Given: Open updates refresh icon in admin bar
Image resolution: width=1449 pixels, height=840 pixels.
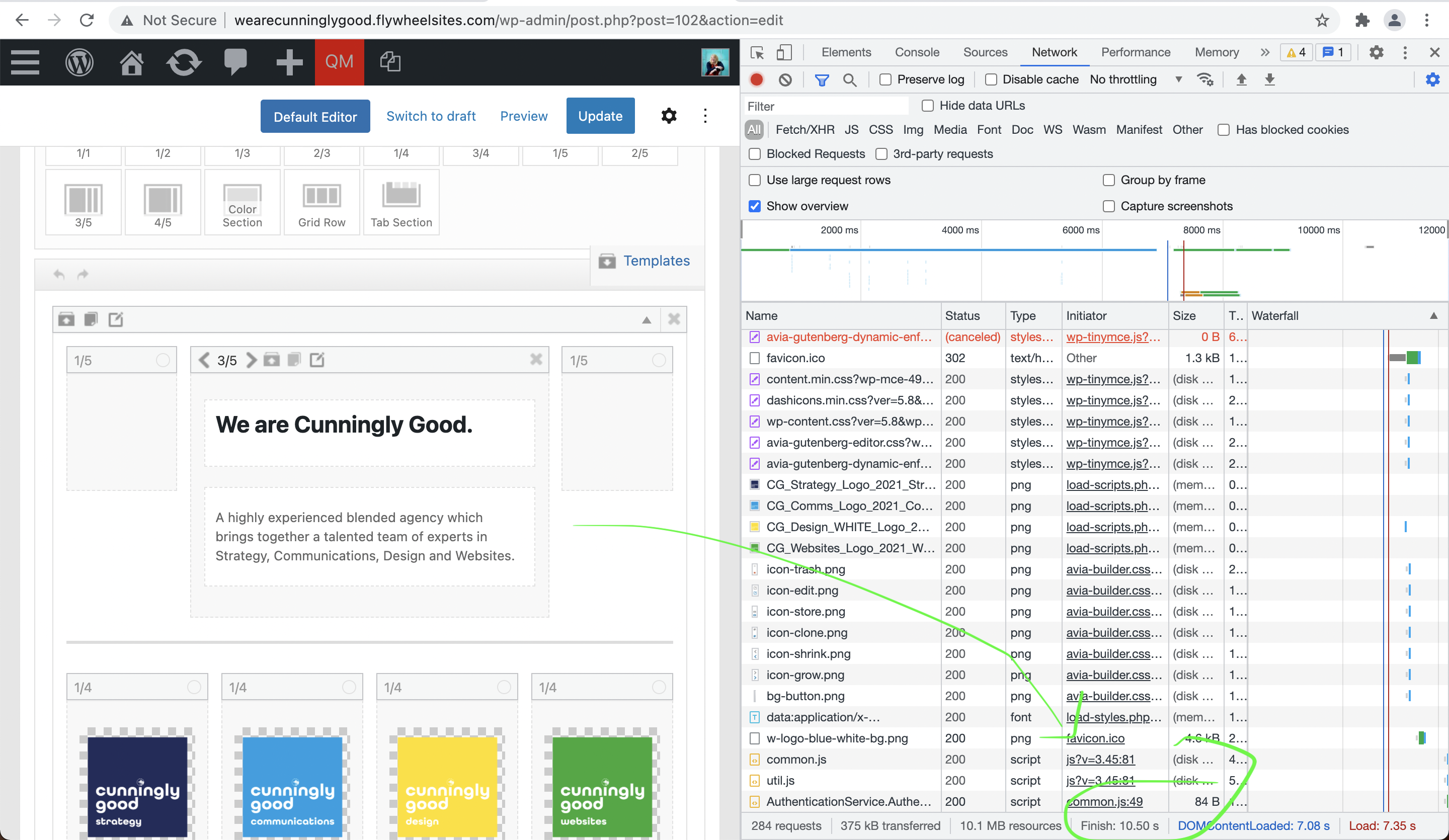Looking at the screenshot, I should click(x=184, y=62).
